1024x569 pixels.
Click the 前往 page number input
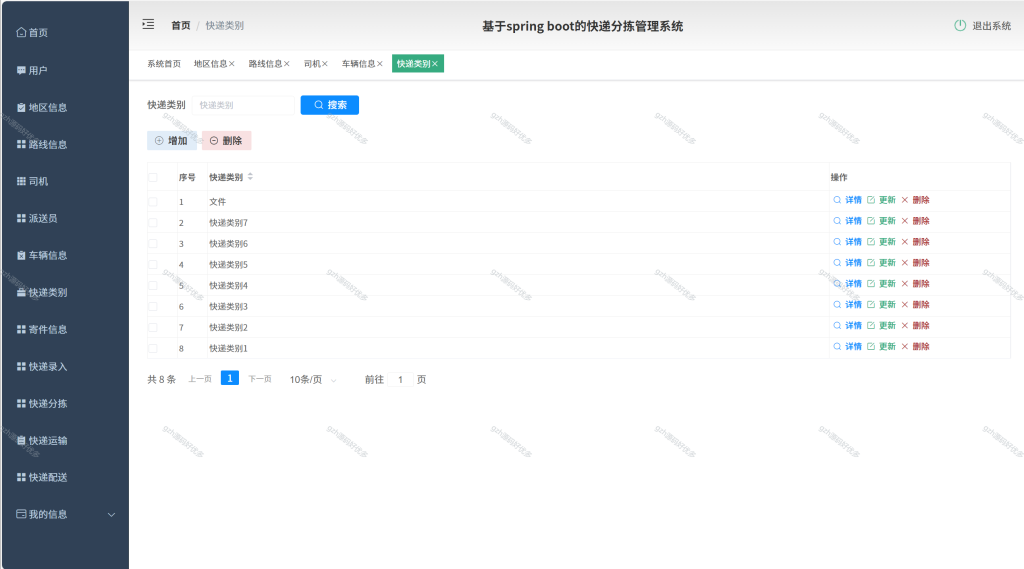click(x=400, y=380)
